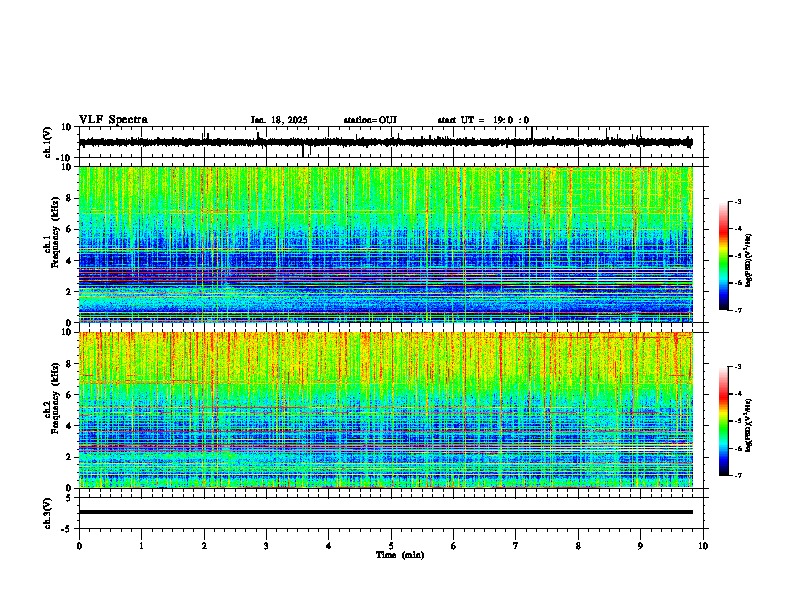792x612 pixels.
Task: Click inside the ch.2 spectrogram panel
Action: (385, 410)
